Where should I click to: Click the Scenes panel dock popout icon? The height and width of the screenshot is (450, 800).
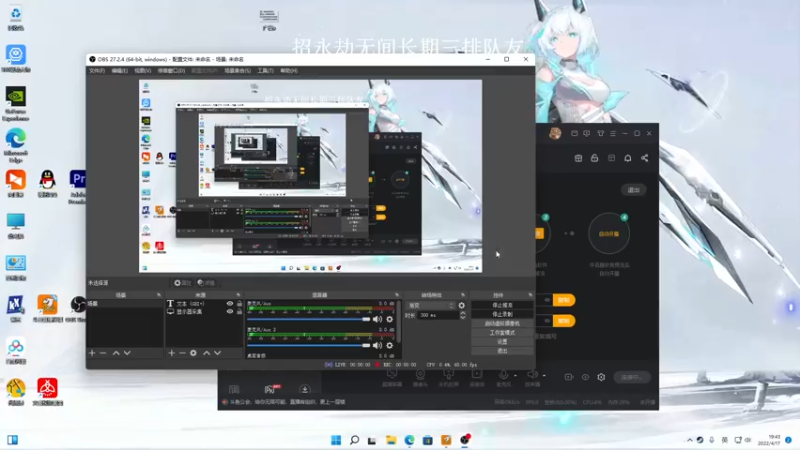159,295
